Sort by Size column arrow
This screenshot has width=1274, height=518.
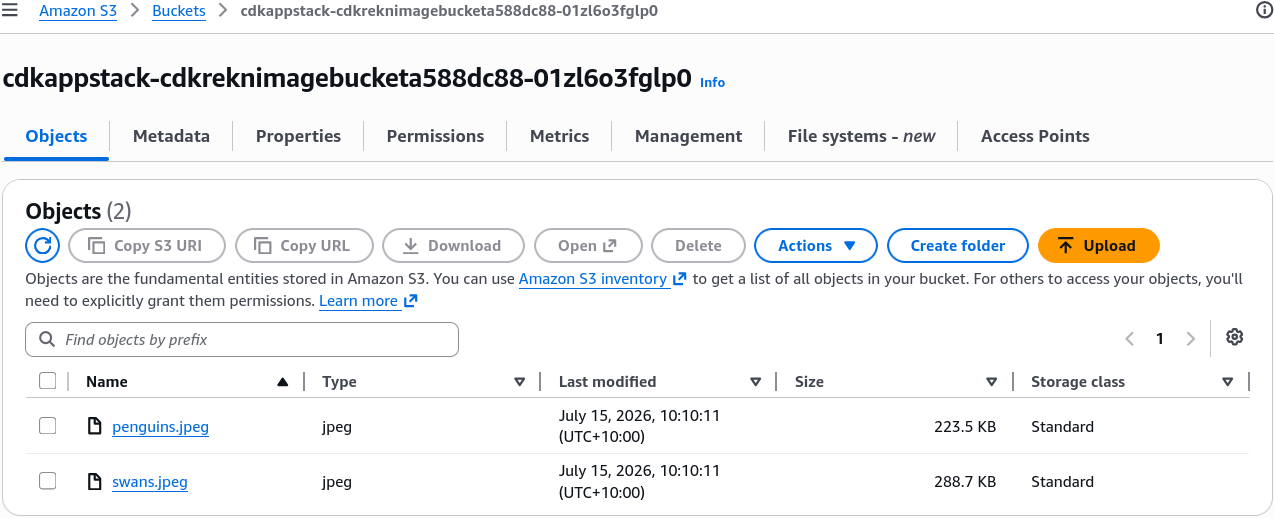click(991, 382)
